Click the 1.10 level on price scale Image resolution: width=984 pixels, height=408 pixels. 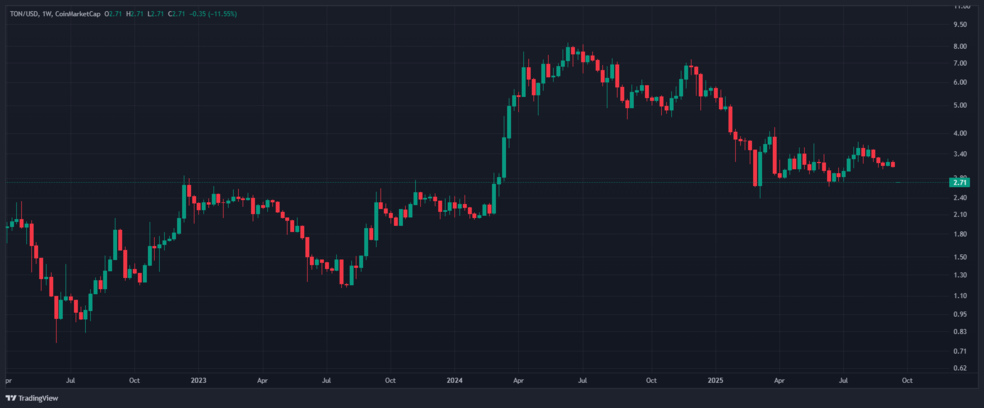(x=960, y=295)
